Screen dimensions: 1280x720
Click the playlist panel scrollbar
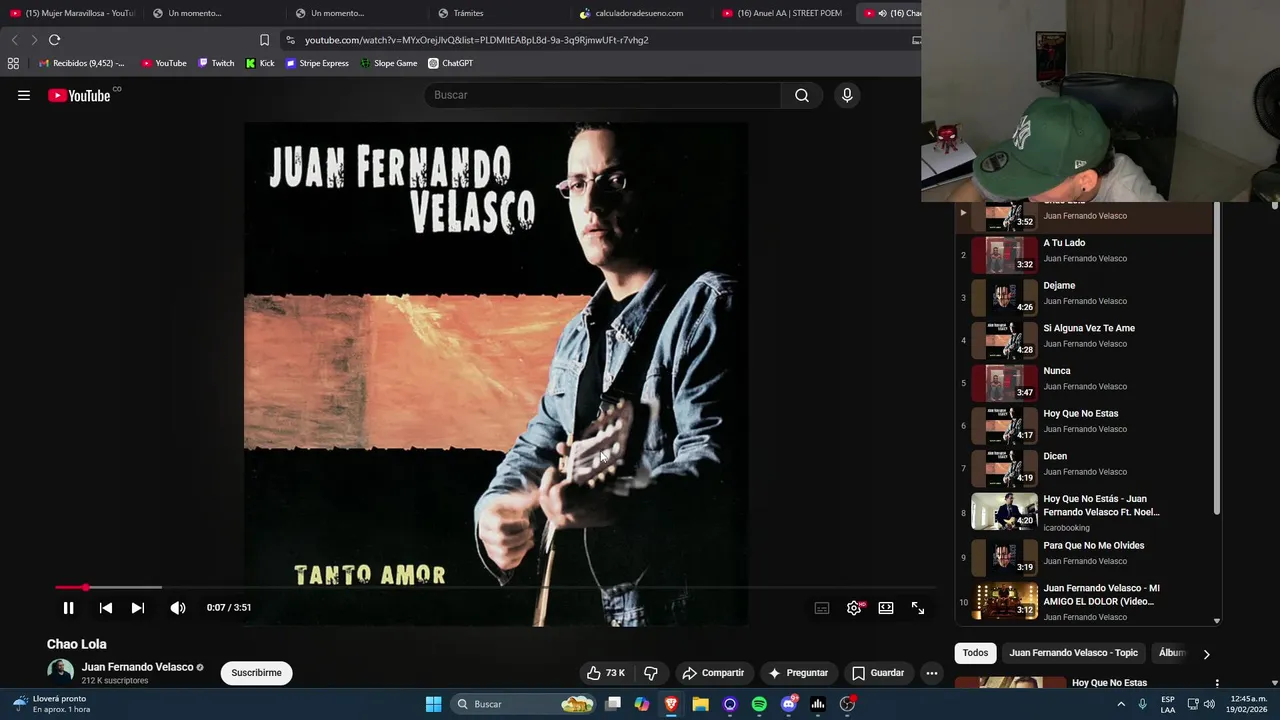(1217, 360)
